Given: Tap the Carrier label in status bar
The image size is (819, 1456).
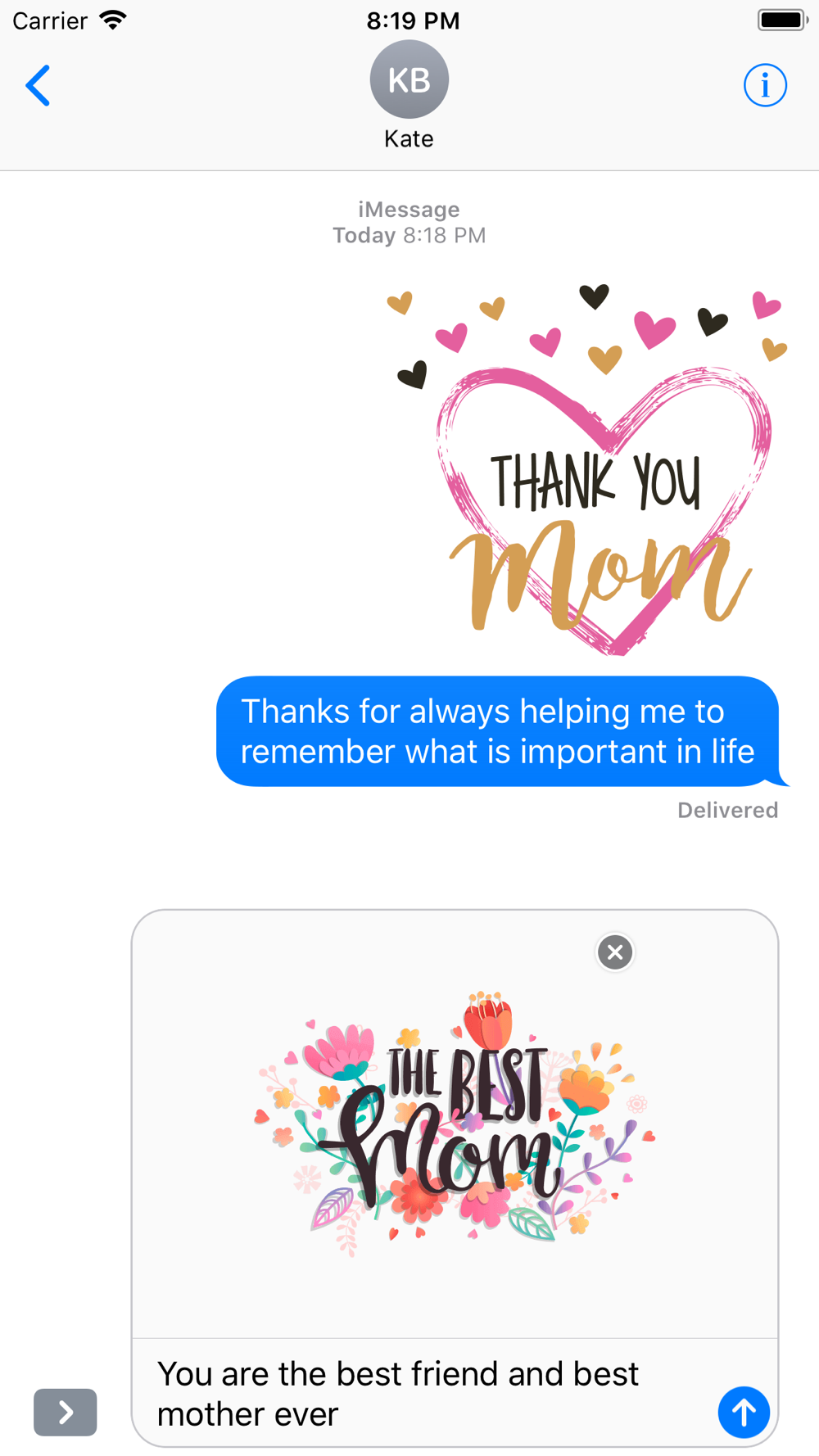Looking at the screenshot, I should point(50,20).
